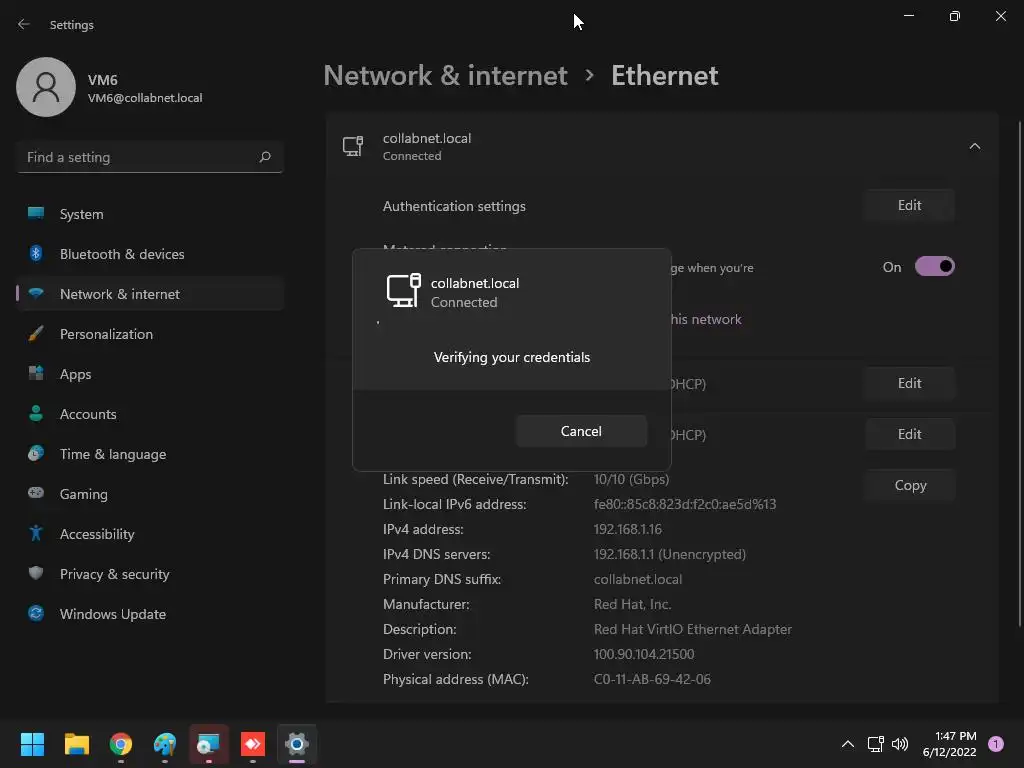Click the Time & language icon
This screenshot has width=1024, height=768.
[36, 454]
